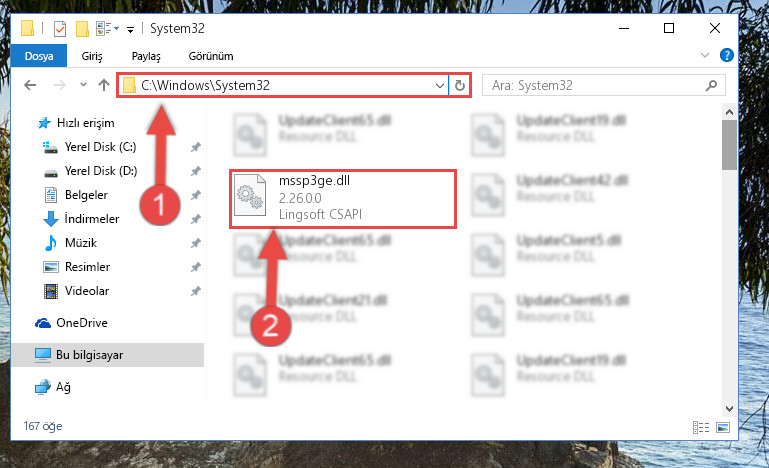The width and height of the screenshot is (769, 468).
Task: Expand the address bar history dropdown
Action: (439, 86)
